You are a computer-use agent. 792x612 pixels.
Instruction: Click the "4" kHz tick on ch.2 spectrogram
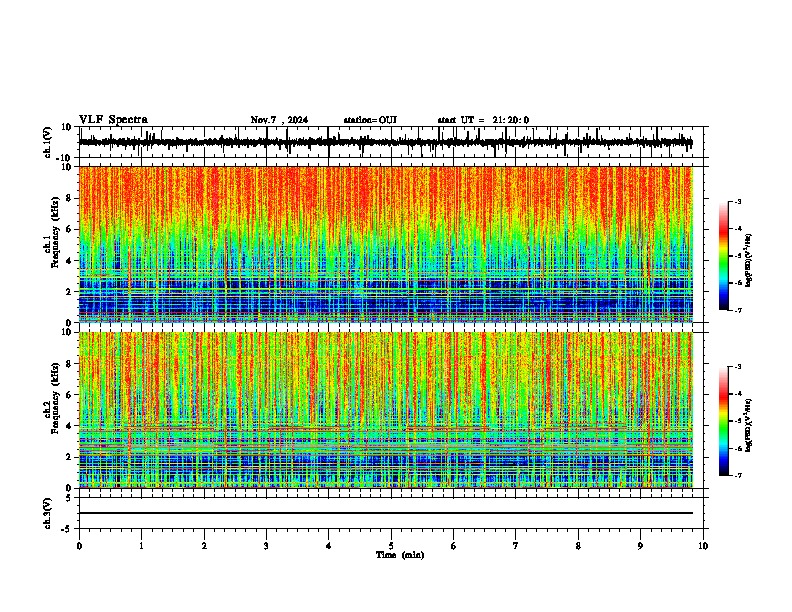pos(69,426)
